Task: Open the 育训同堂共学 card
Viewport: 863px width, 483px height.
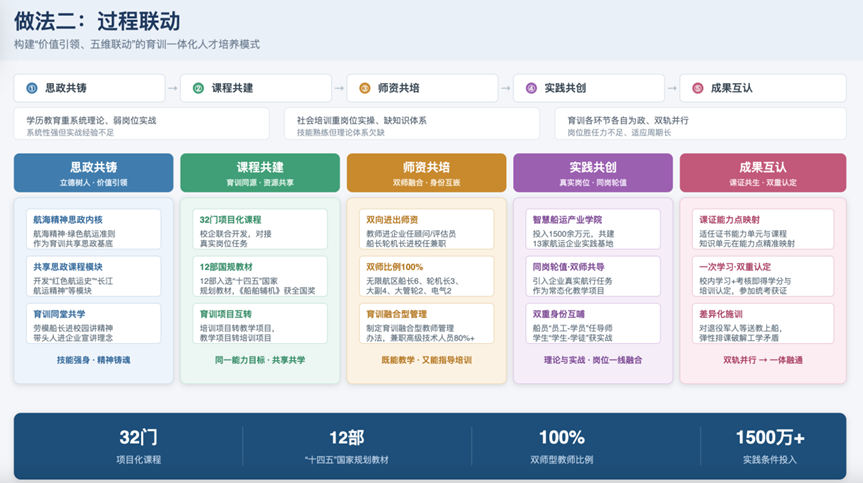Action: pos(94,323)
